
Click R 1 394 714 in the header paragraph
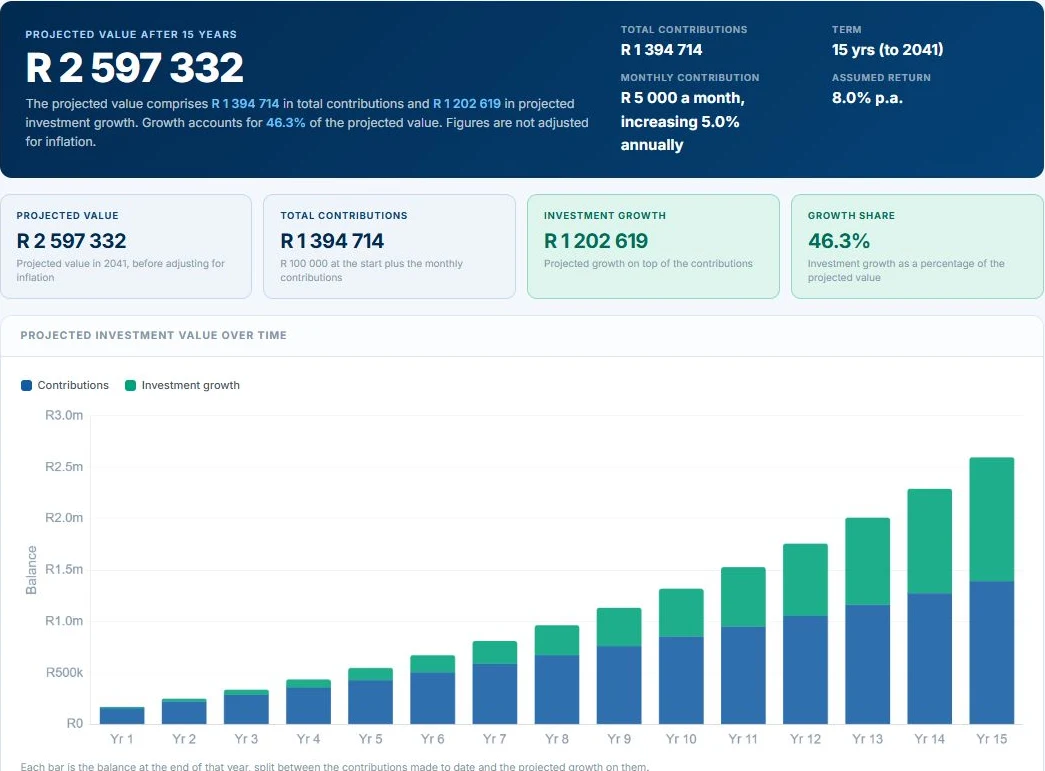[245, 103]
